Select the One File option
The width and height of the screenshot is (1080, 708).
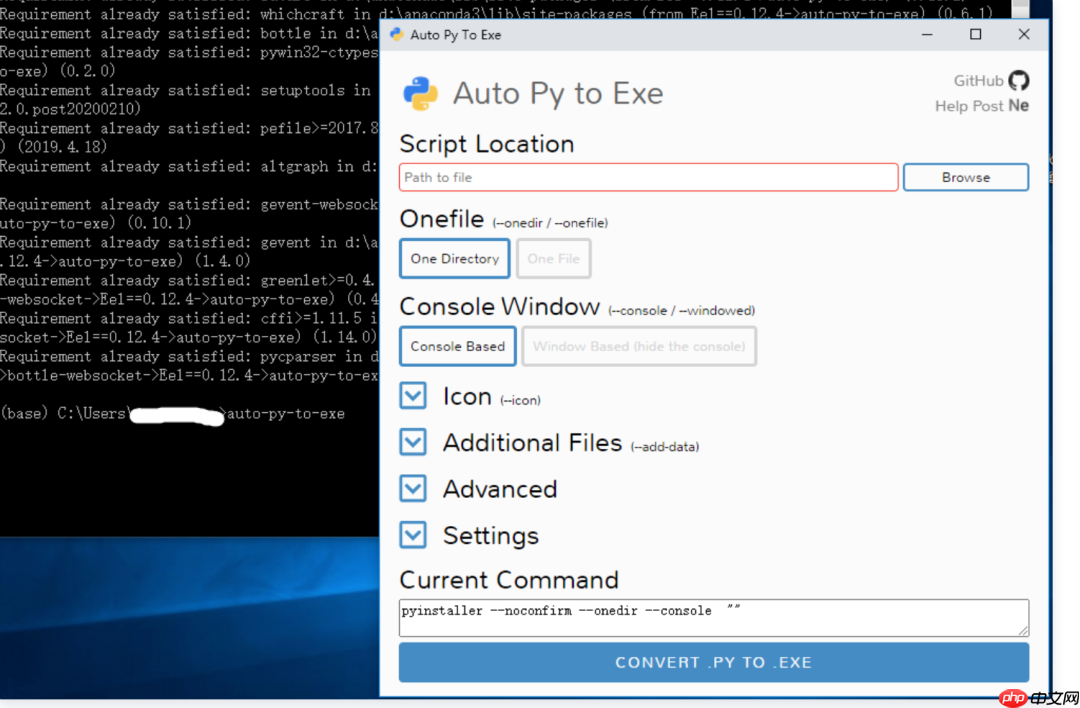pyautogui.click(x=553, y=258)
